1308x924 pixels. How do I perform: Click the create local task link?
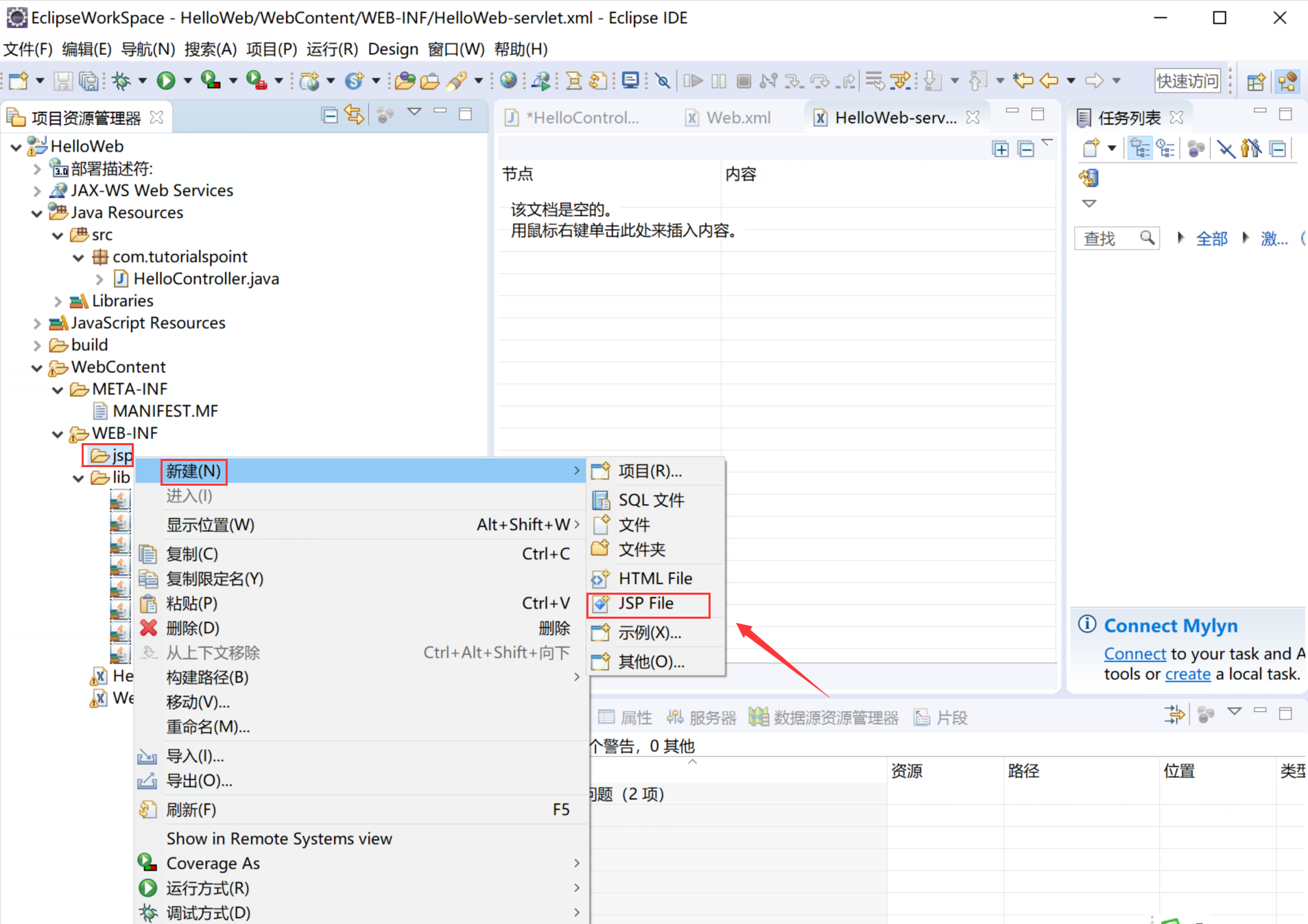[x=1187, y=674]
